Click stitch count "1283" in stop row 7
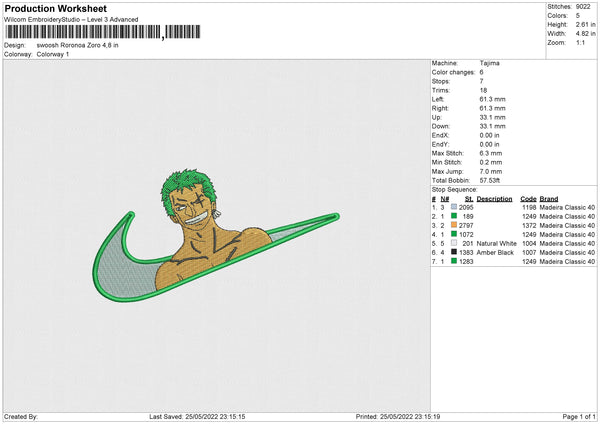 (x=466, y=261)
